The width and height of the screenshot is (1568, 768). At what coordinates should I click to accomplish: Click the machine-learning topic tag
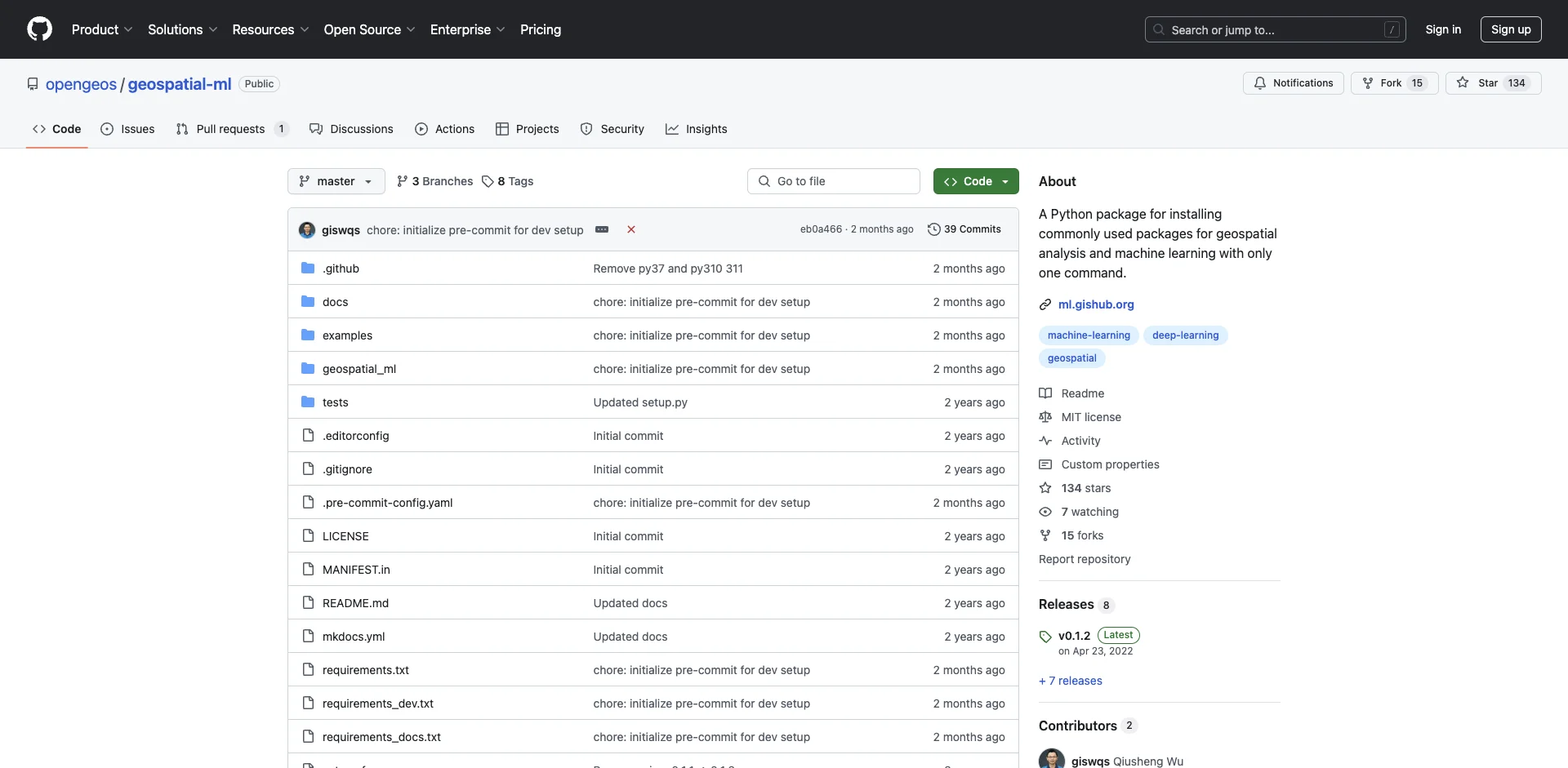[x=1089, y=335]
